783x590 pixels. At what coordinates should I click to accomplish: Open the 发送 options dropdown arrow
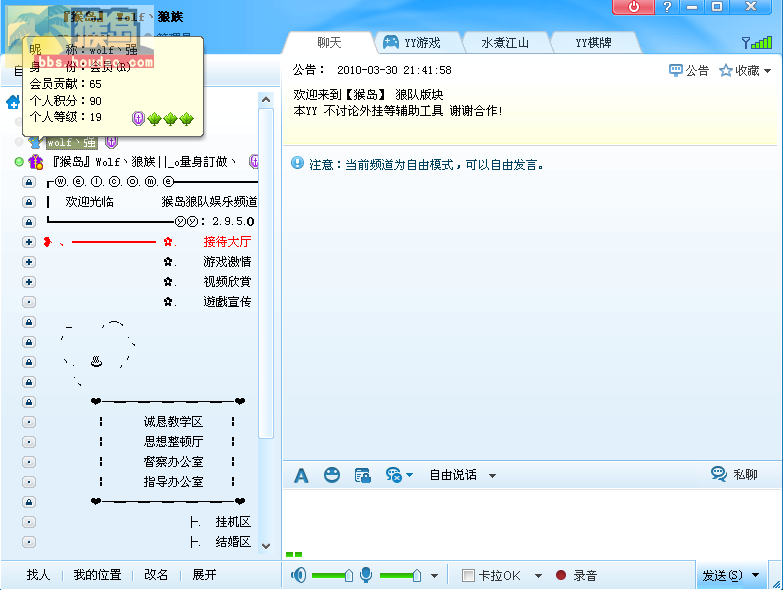click(756, 575)
